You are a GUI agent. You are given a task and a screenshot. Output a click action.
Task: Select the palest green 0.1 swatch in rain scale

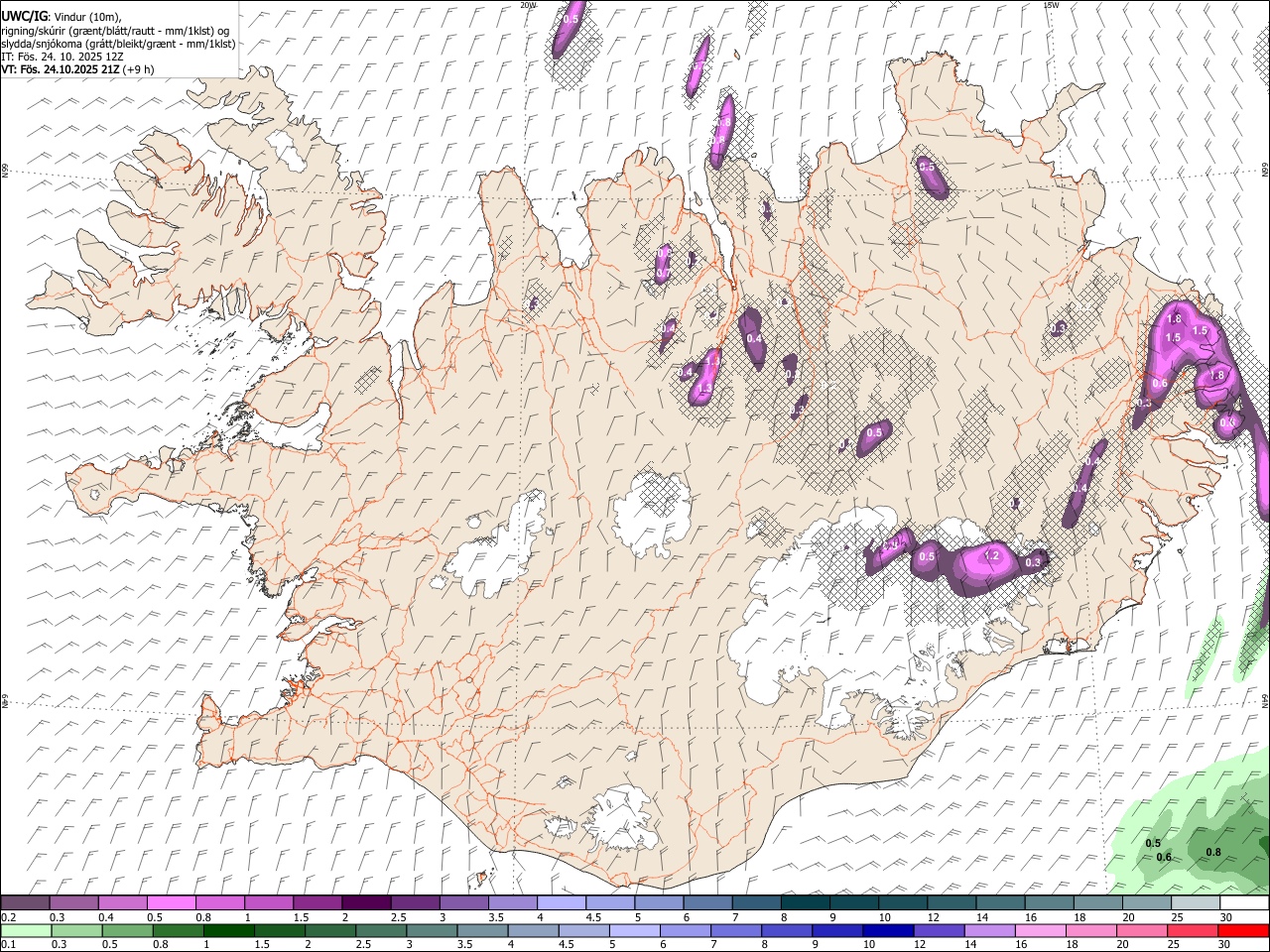(x=26, y=930)
